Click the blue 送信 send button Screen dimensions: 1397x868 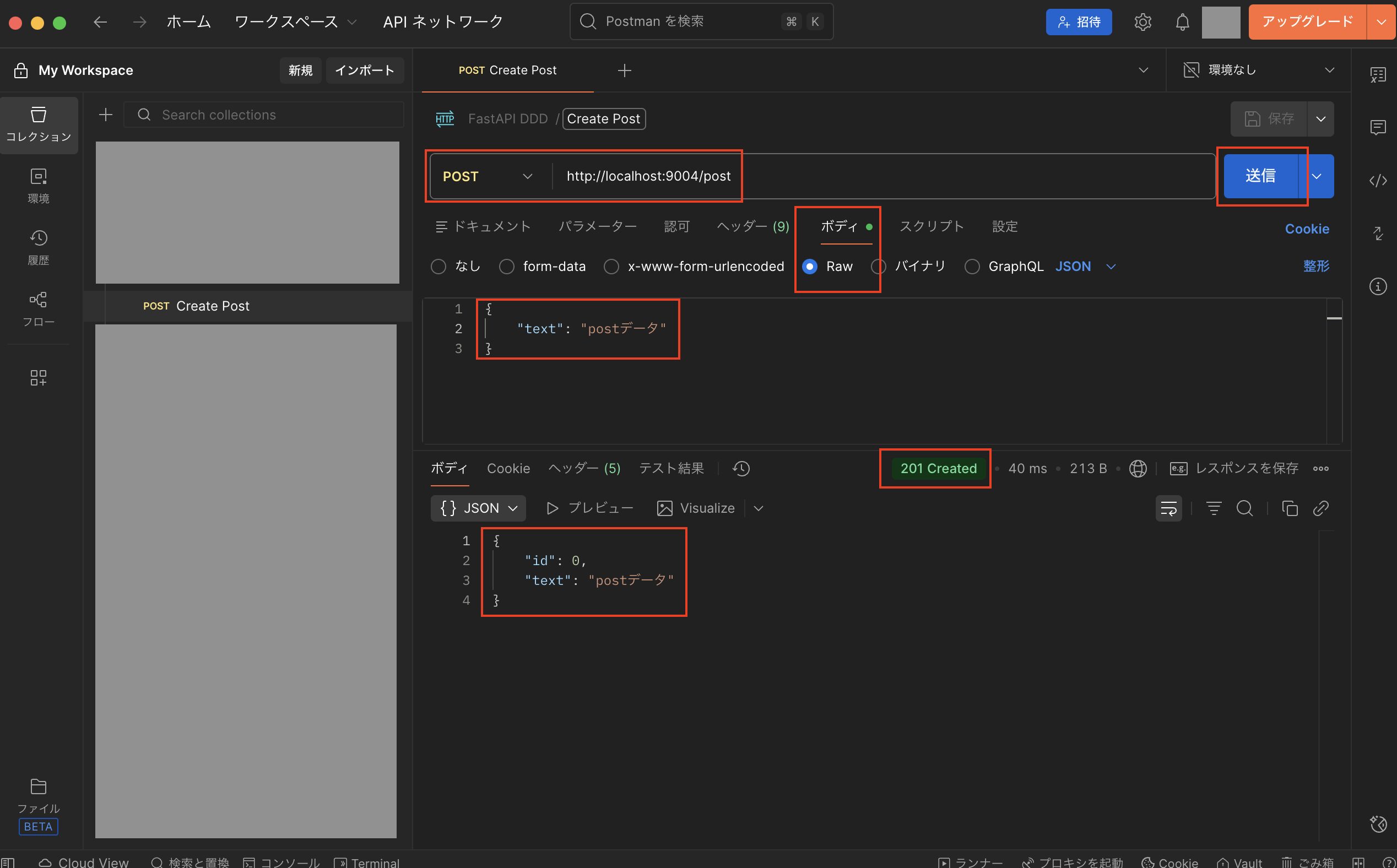coord(1260,176)
